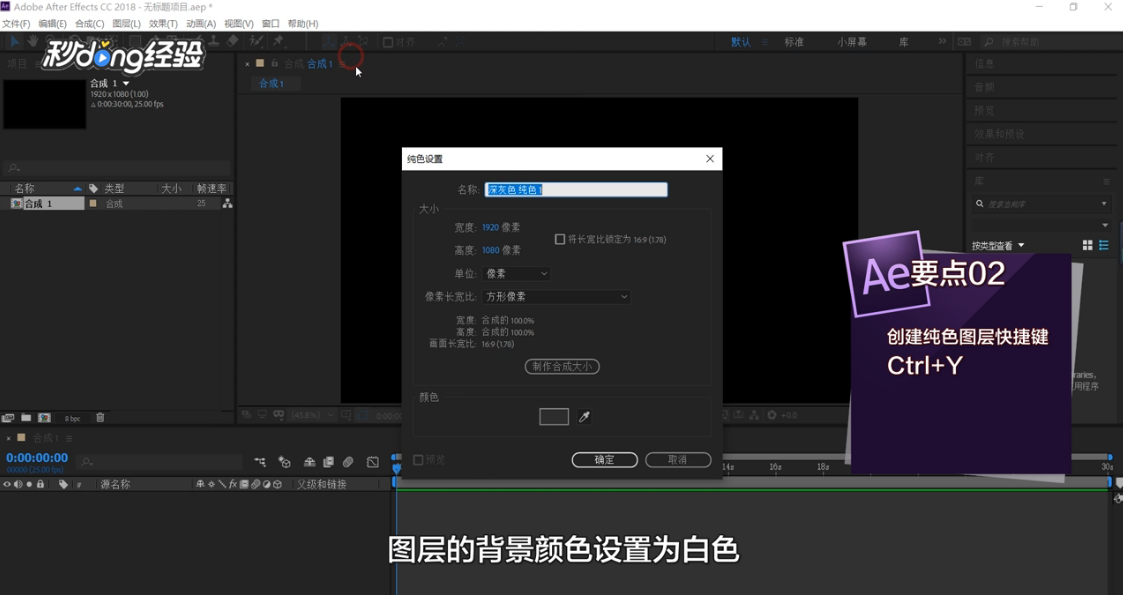Click the width value 1920
This screenshot has height=595, width=1123.
pos(490,227)
